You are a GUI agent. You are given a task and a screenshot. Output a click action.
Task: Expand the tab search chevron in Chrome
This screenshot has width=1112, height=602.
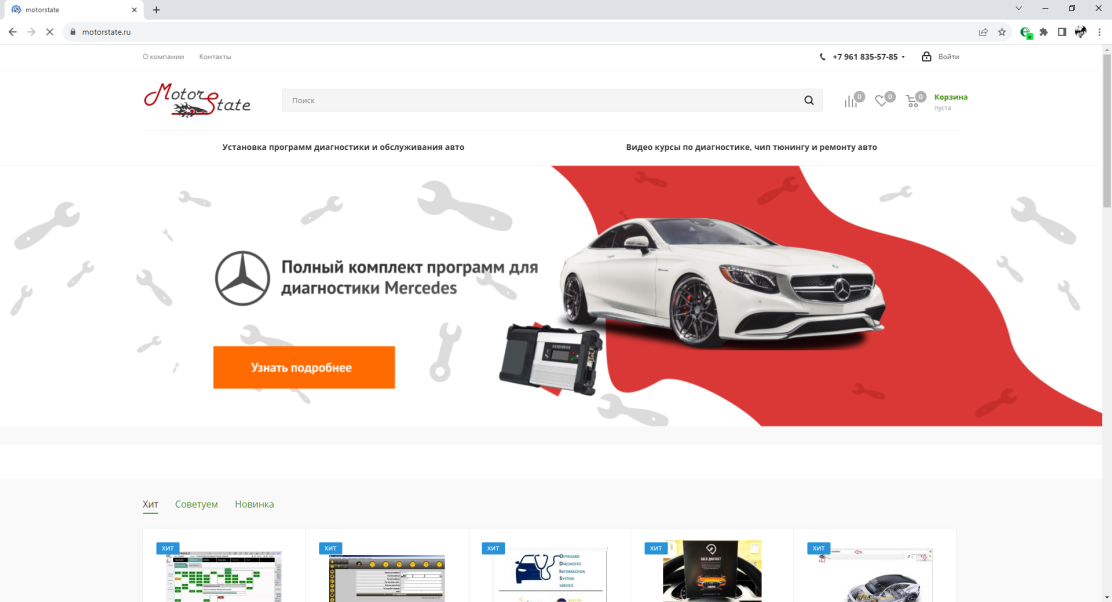point(1018,9)
